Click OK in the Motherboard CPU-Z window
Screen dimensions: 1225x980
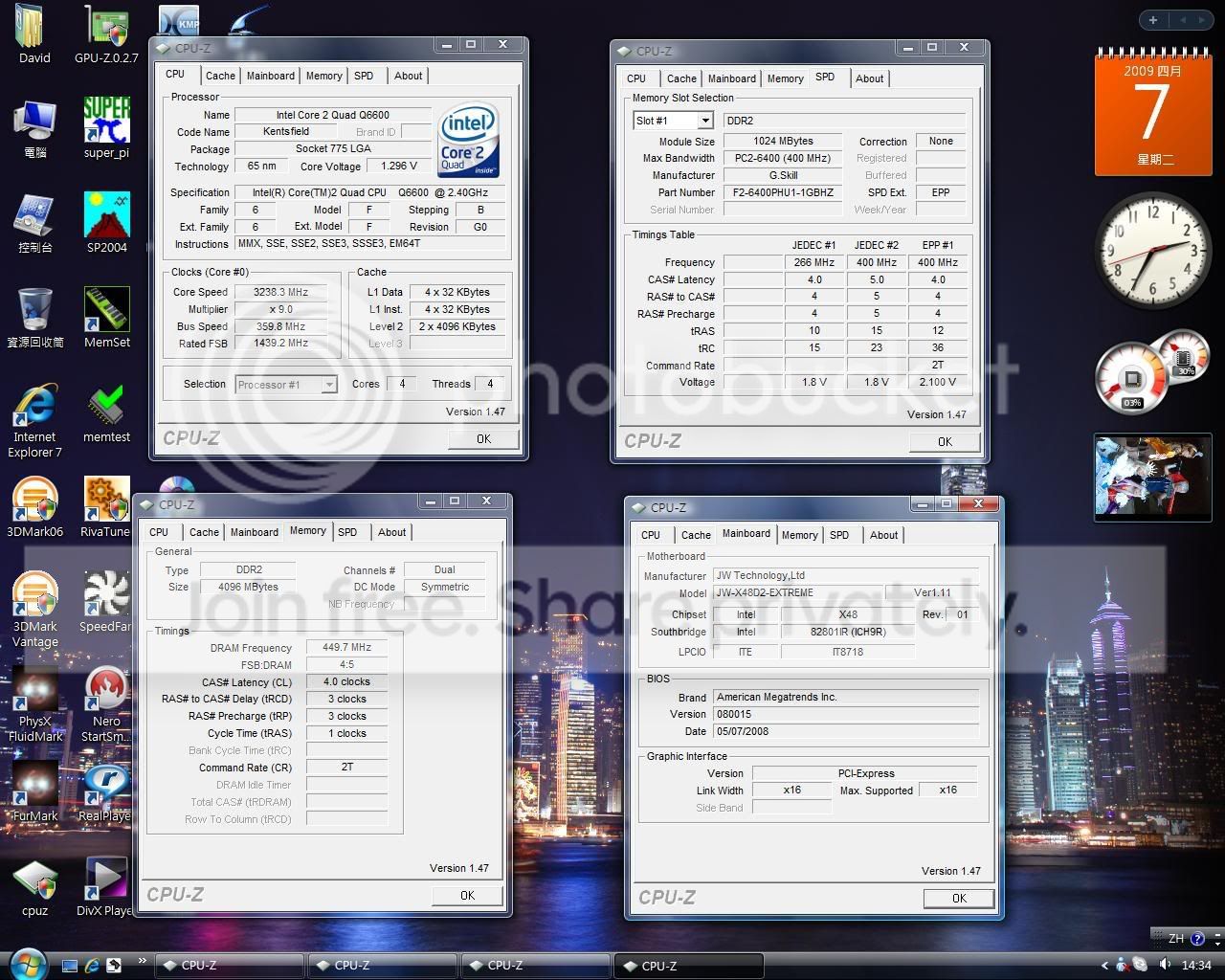coord(959,898)
